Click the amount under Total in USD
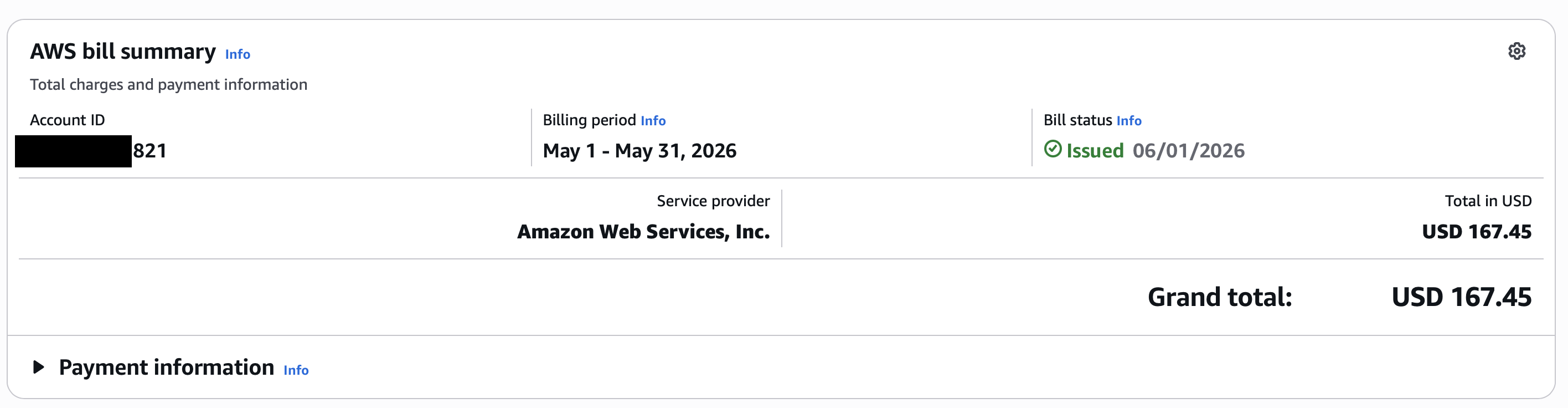The height and width of the screenshot is (408, 1568). (1476, 232)
